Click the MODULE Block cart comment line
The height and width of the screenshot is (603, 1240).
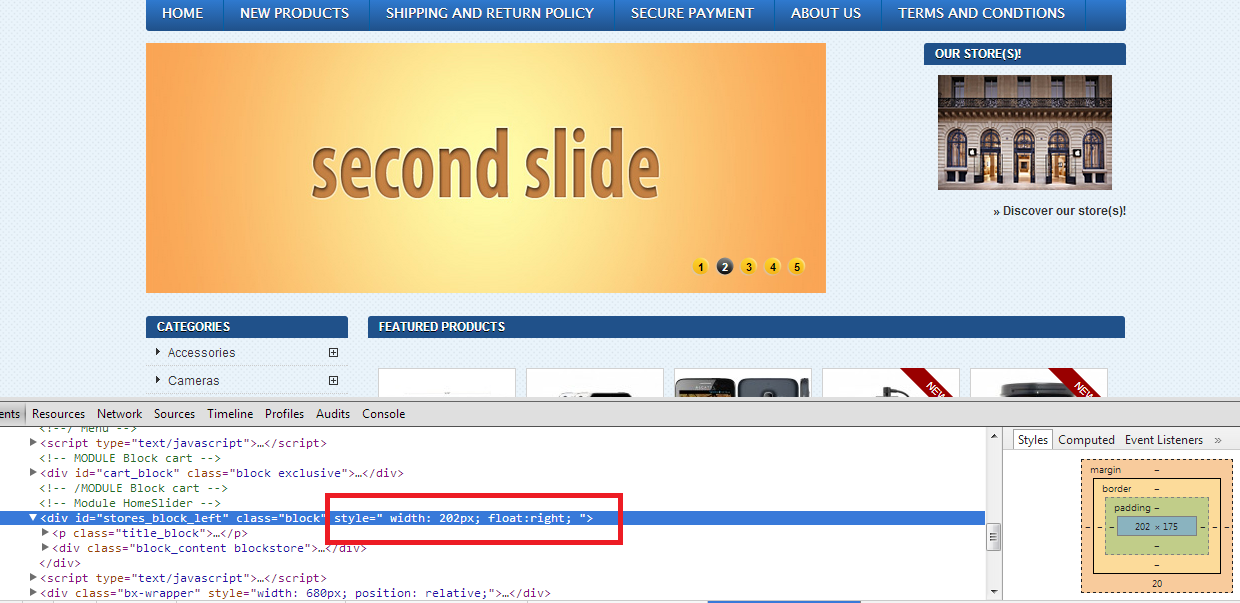[130, 458]
